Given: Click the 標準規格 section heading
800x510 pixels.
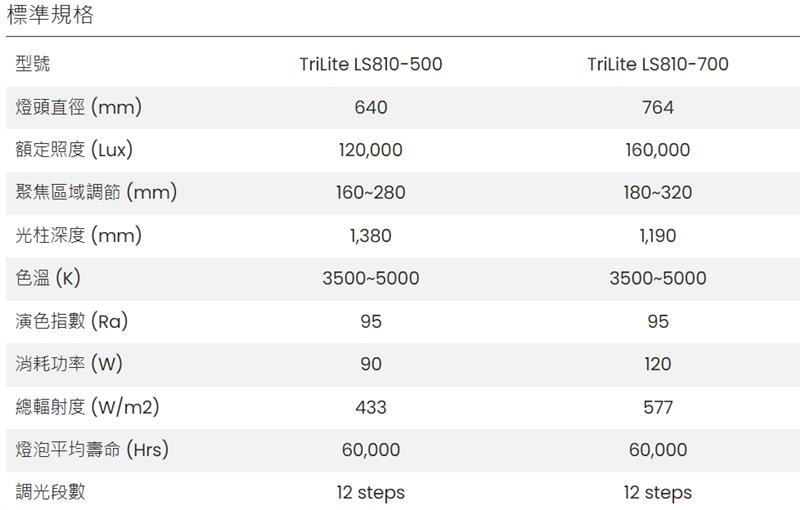Looking at the screenshot, I should pos(50,15).
